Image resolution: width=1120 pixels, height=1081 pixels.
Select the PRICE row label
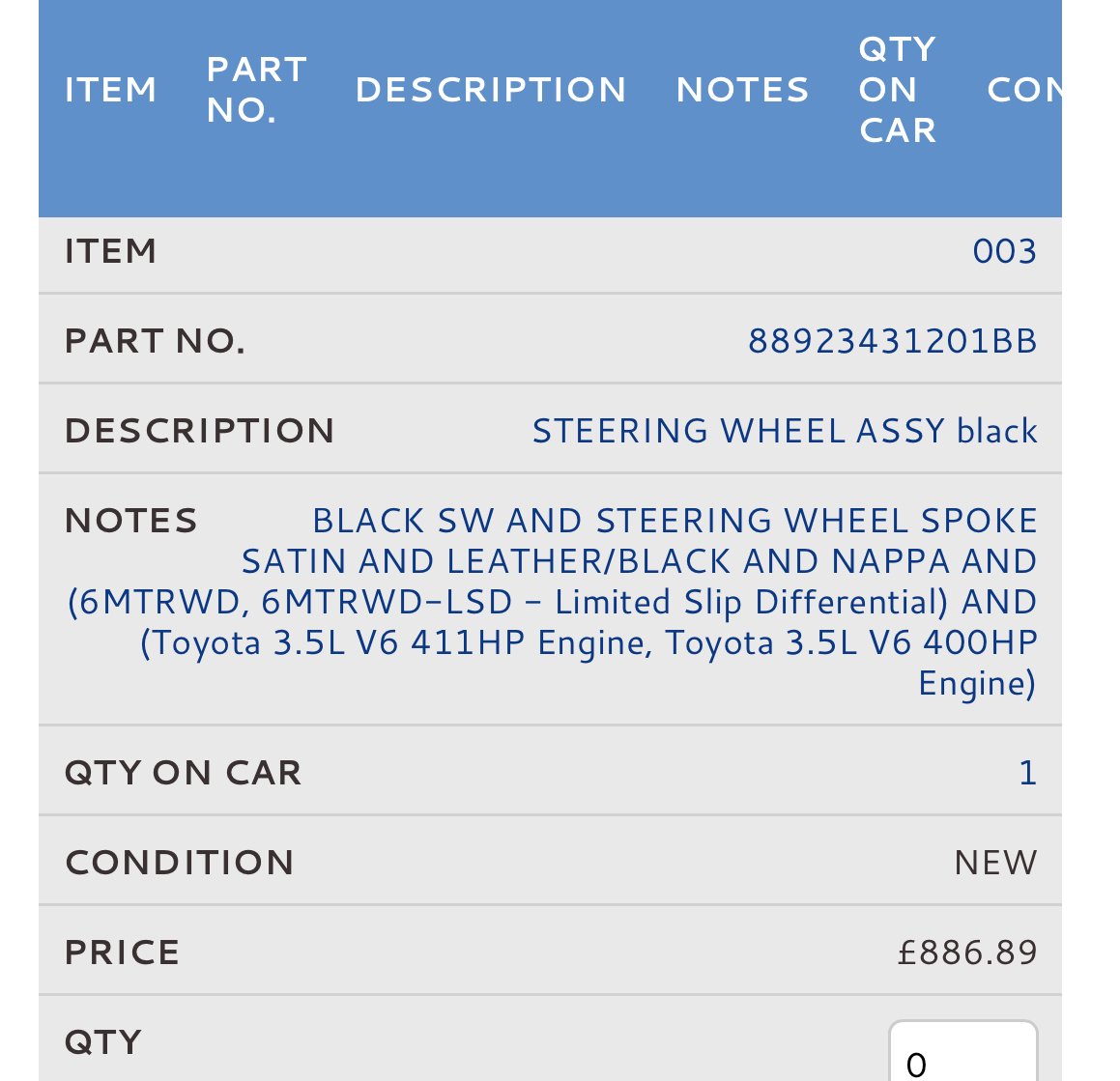point(122,953)
